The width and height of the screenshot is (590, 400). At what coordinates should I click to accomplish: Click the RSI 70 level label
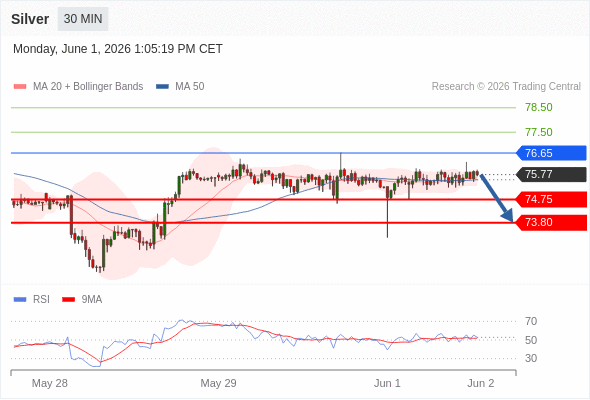click(x=531, y=321)
